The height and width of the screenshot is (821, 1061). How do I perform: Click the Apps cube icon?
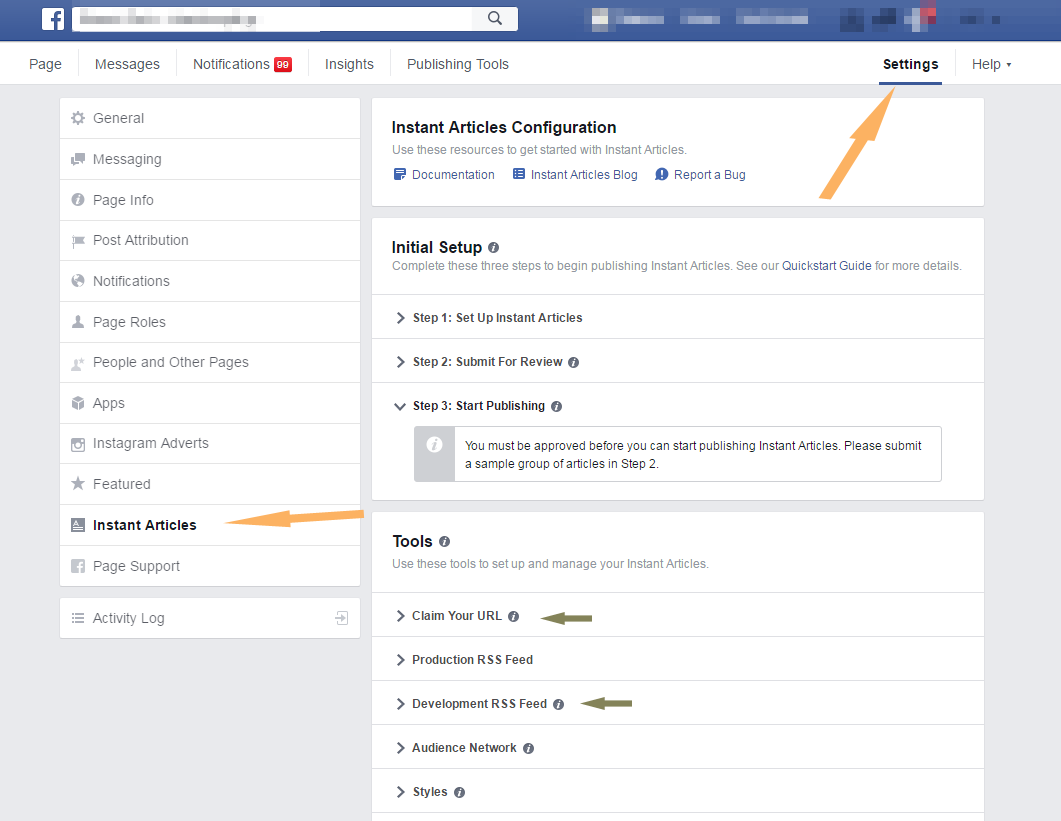pyautogui.click(x=78, y=403)
